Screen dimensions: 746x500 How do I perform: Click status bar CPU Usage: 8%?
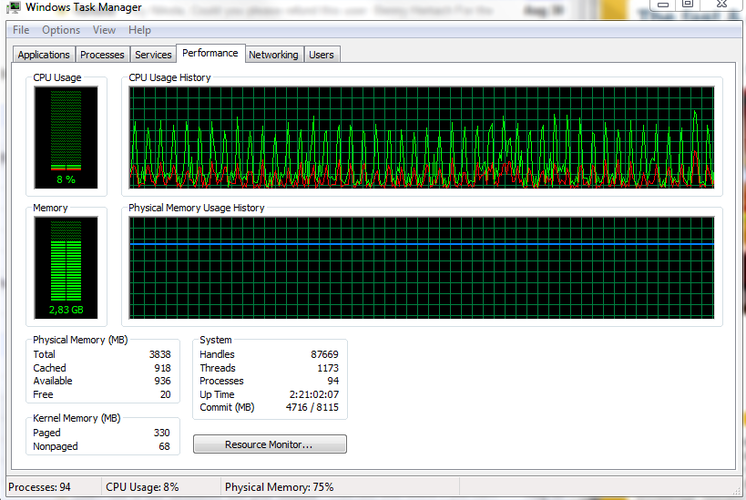pos(142,487)
